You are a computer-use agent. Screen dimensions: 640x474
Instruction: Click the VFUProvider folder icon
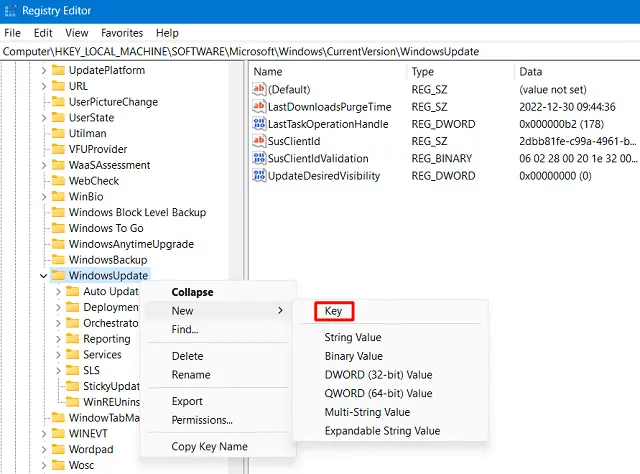[58, 149]
